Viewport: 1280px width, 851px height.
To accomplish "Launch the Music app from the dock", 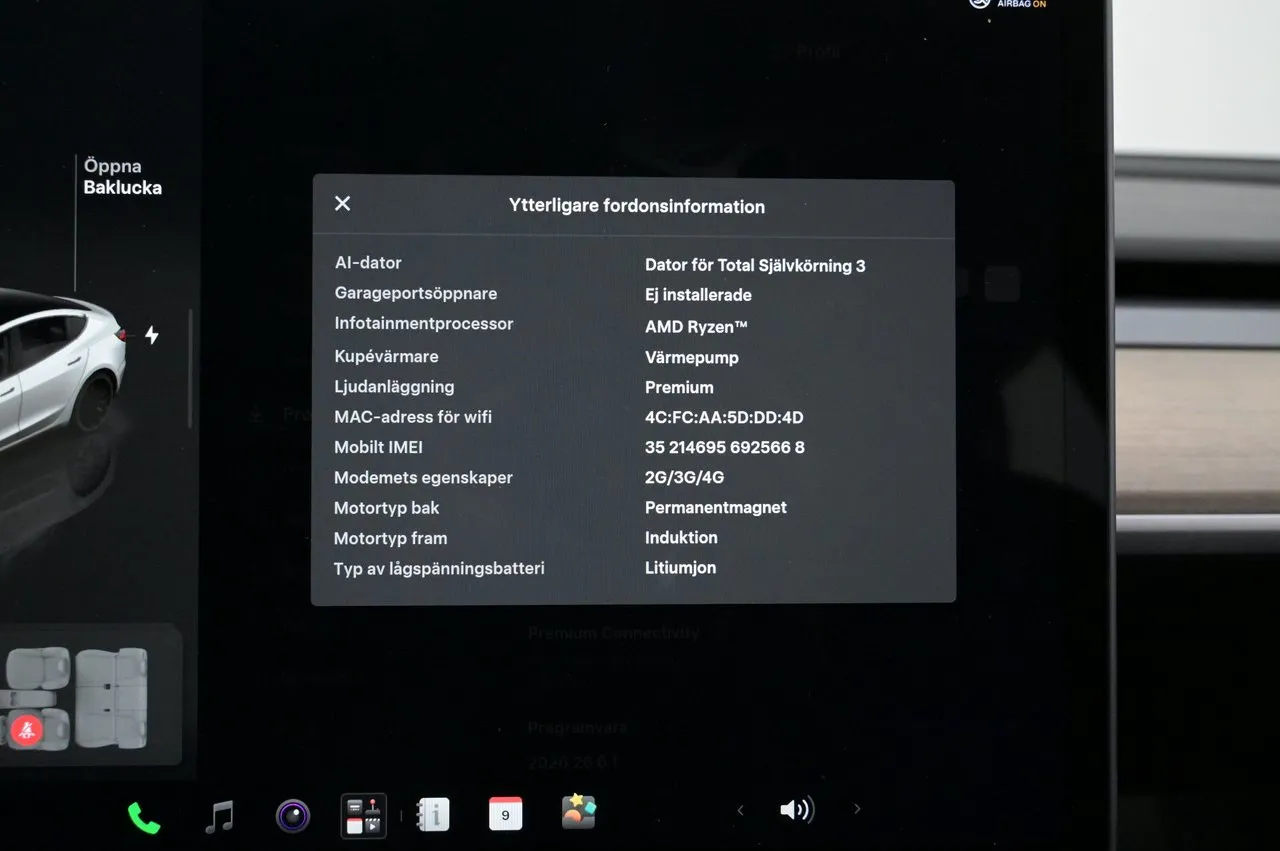I will point(219,817).
